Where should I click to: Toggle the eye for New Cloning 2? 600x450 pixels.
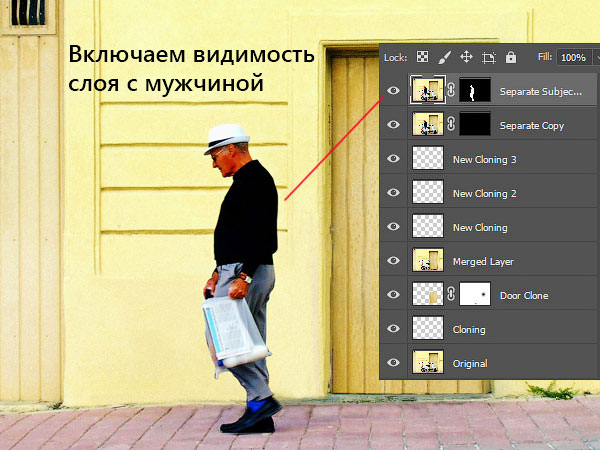click(393, 192)
